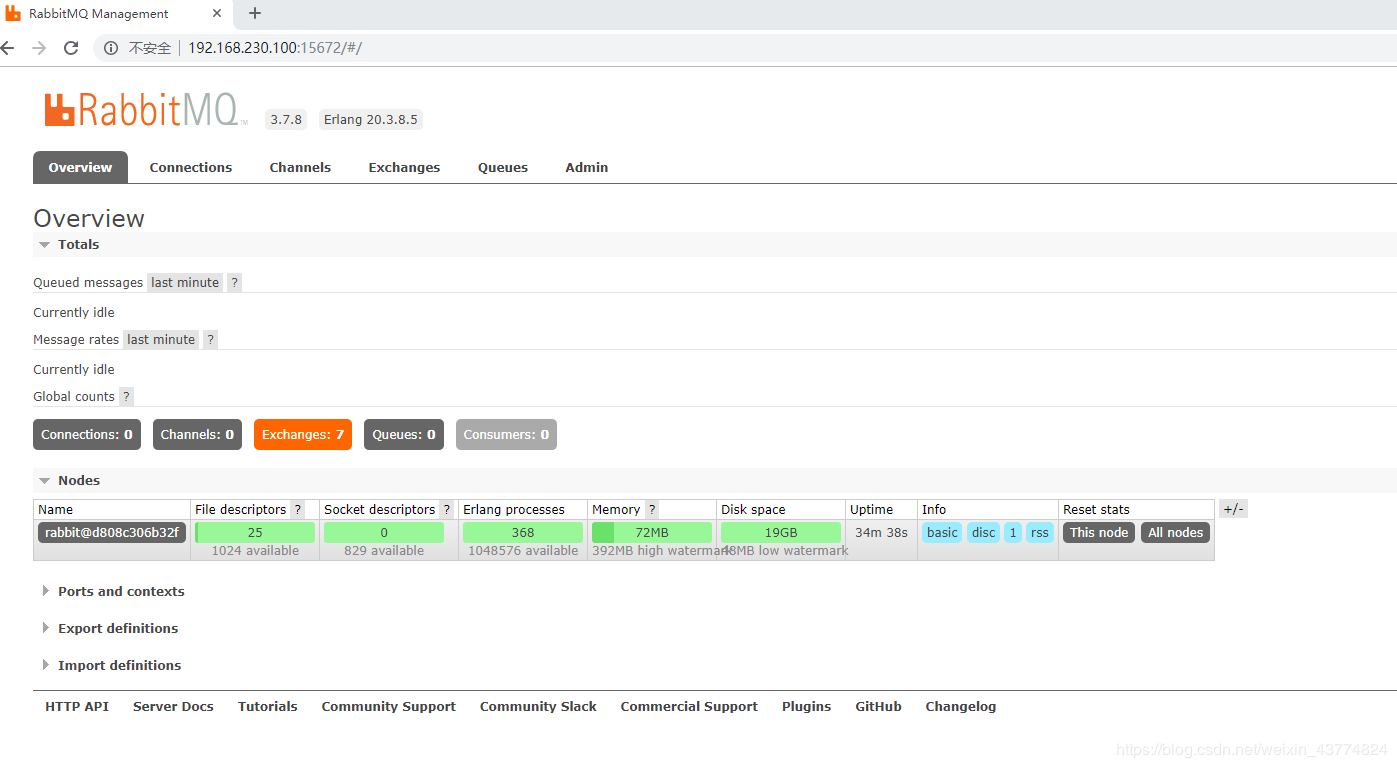Click the Erlang 20.3.8.5 version label
Image resolution: width=1397 pixels, height=768 pixels.
371,120
